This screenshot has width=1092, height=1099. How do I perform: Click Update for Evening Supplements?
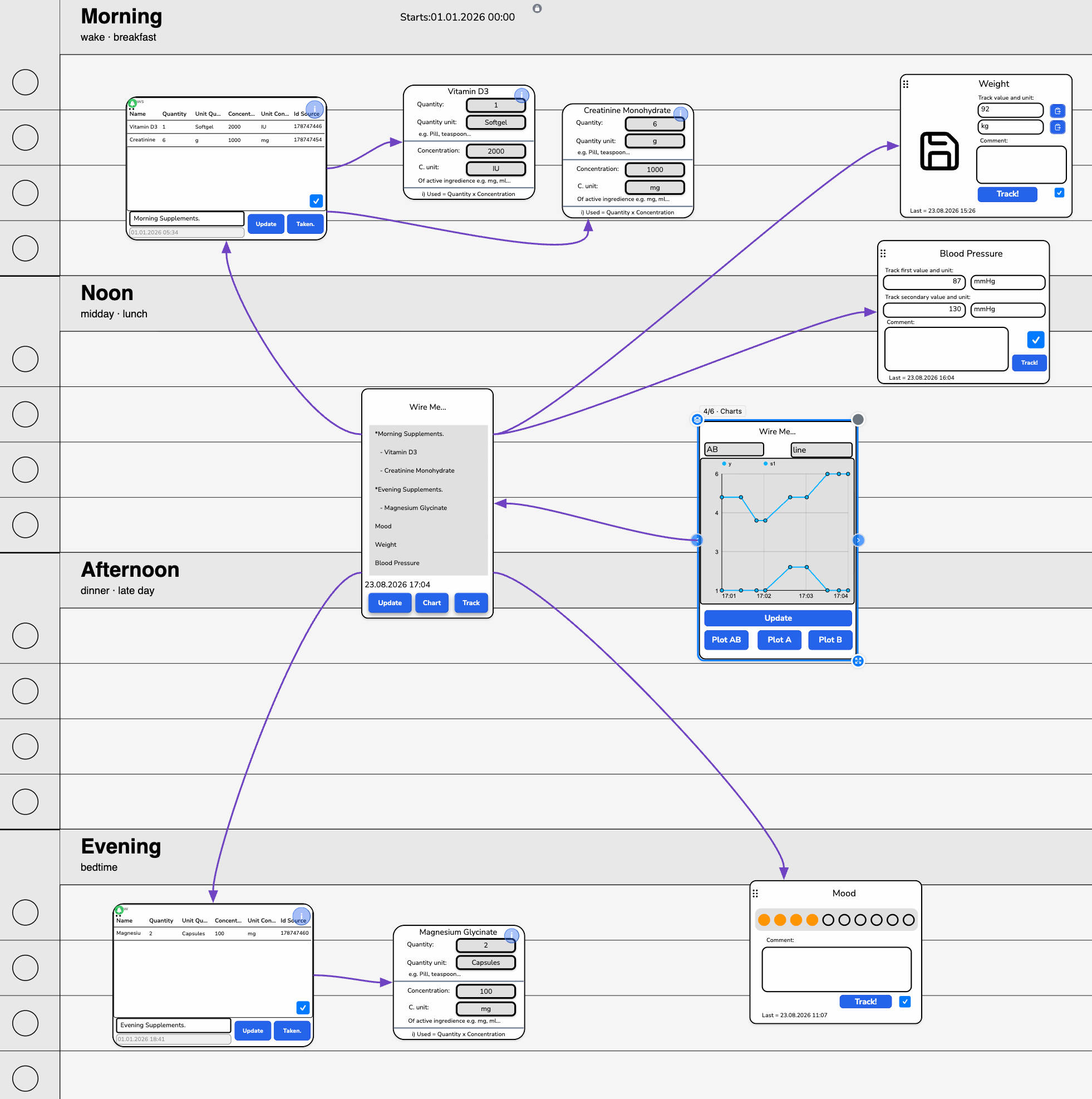tap(253, 1030)
